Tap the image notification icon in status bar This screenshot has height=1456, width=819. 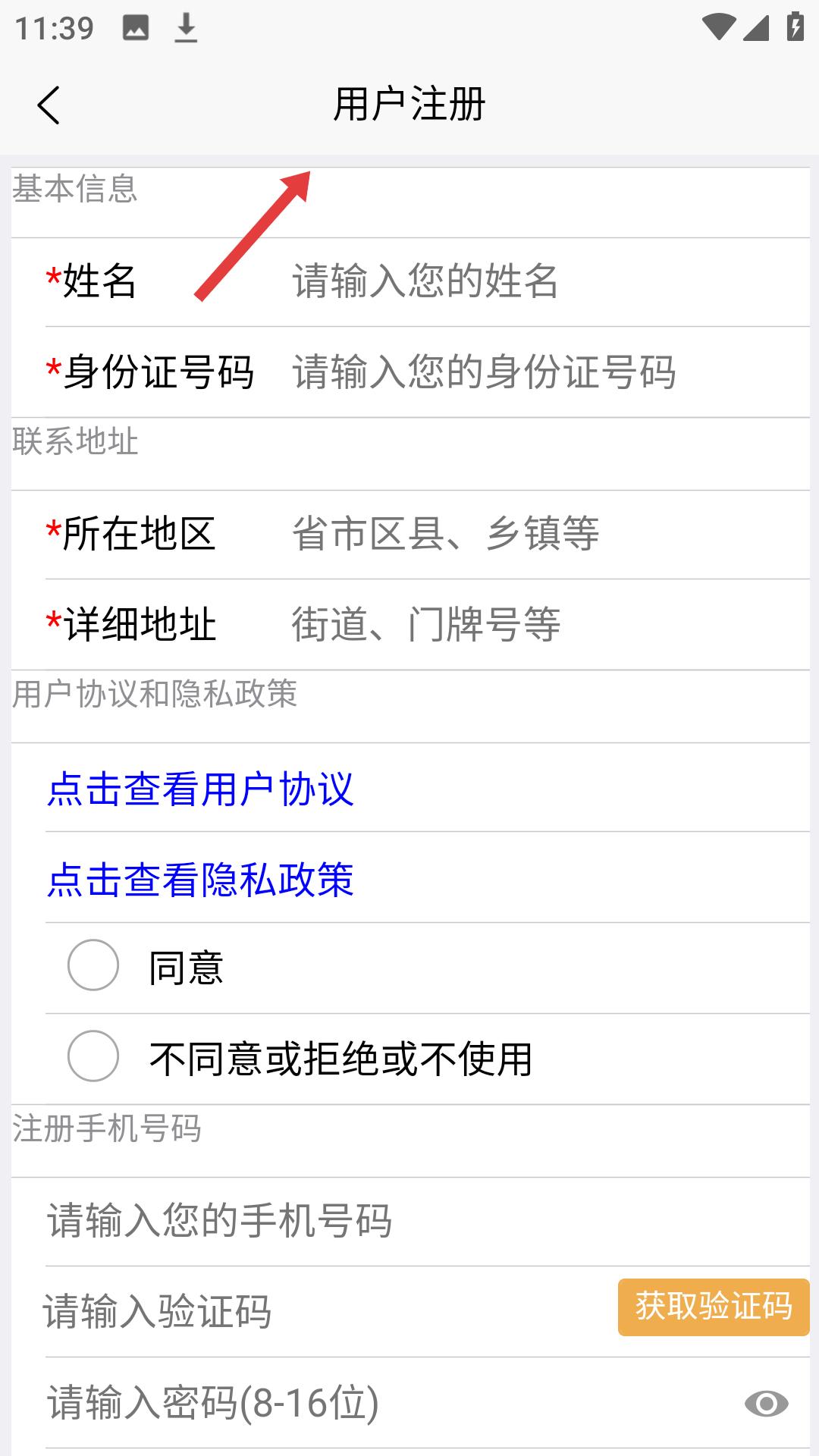[x=136, y=29]
